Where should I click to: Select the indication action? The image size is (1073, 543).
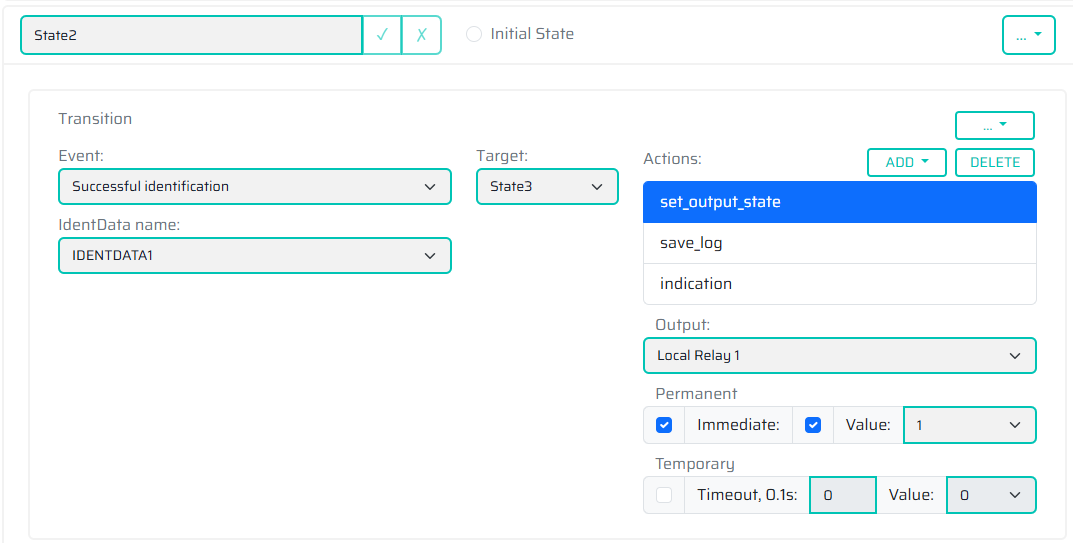(840, 283)
